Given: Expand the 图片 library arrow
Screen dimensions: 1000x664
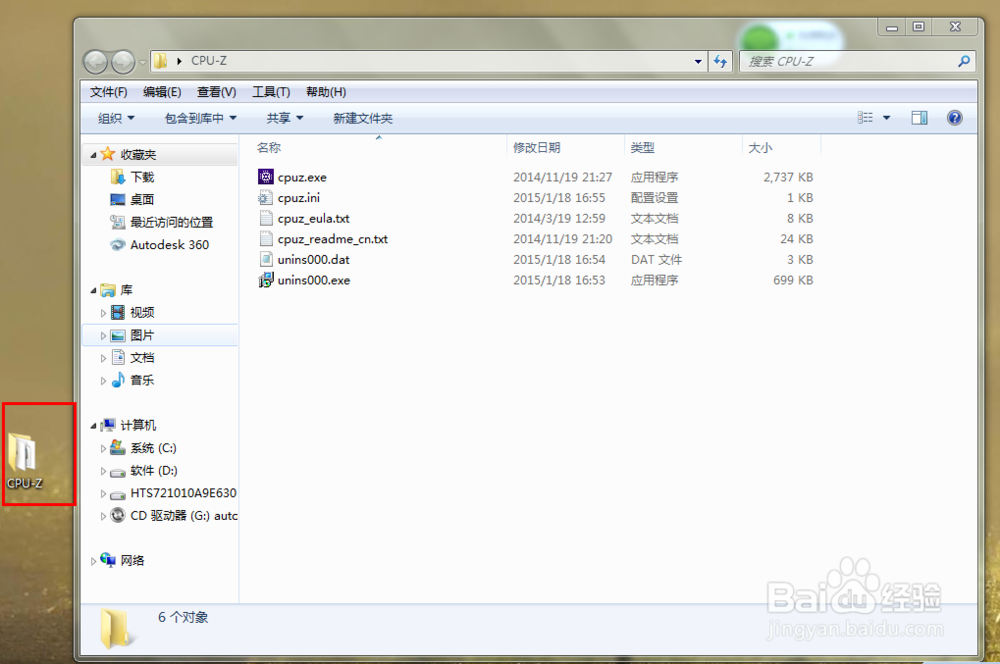Looking at the screenshot, I should [103, 335].
